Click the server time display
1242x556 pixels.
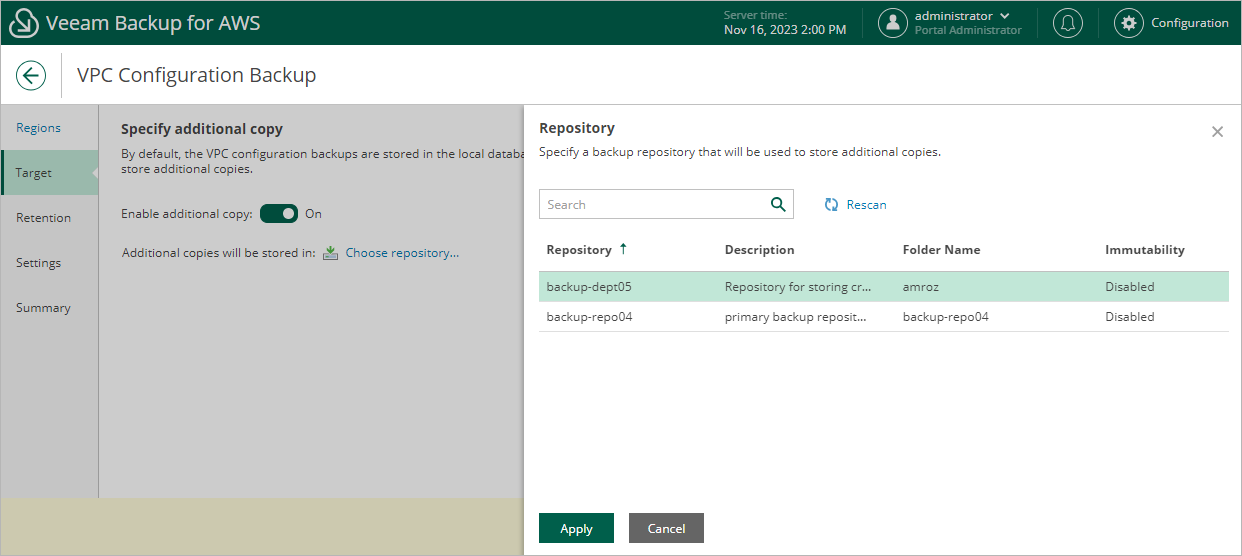tap(784, 23)
